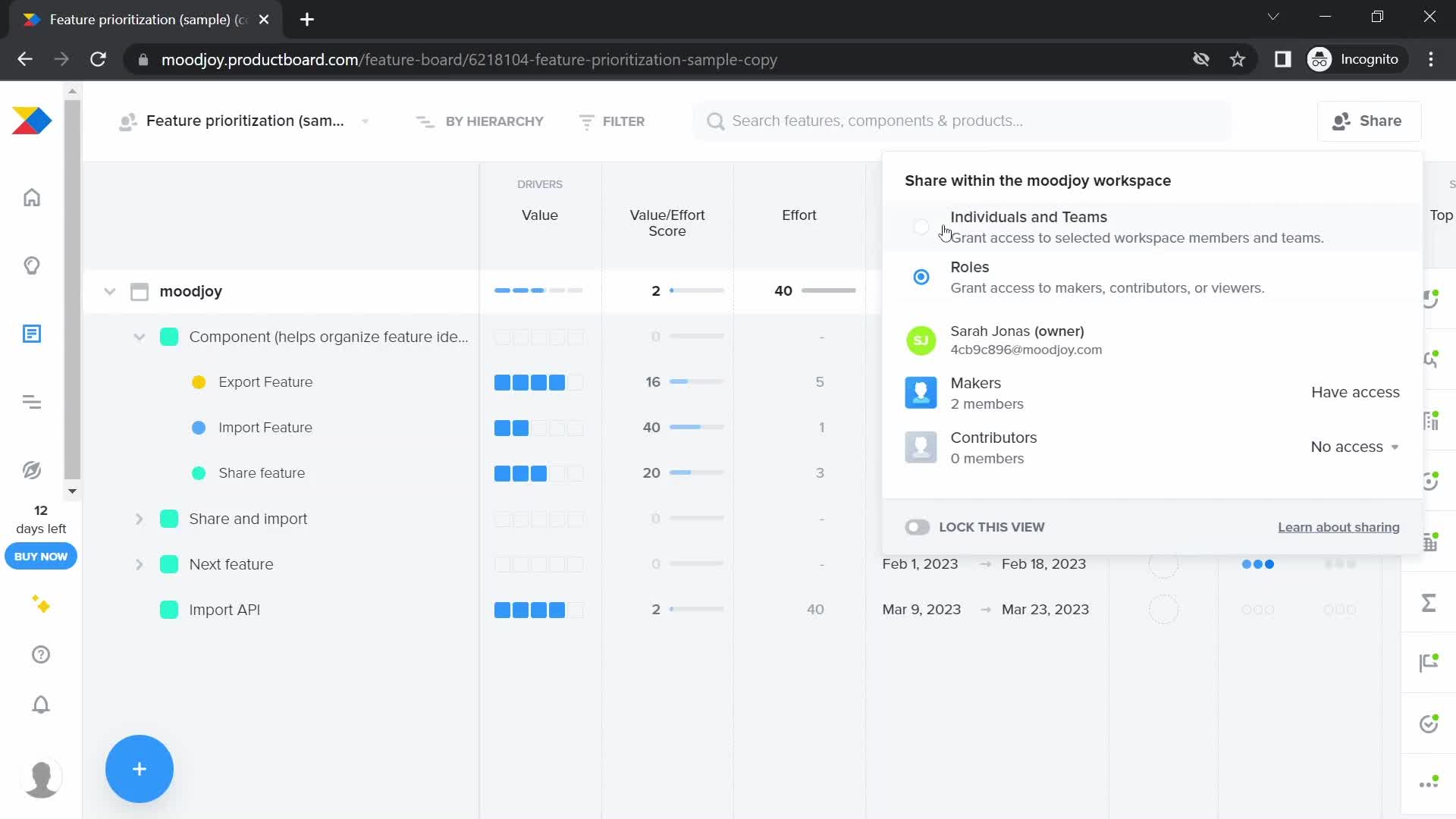
Task: Click the Sarah Jonas SJ avatar
Action: pyautogui.click(x=921, y=340)
